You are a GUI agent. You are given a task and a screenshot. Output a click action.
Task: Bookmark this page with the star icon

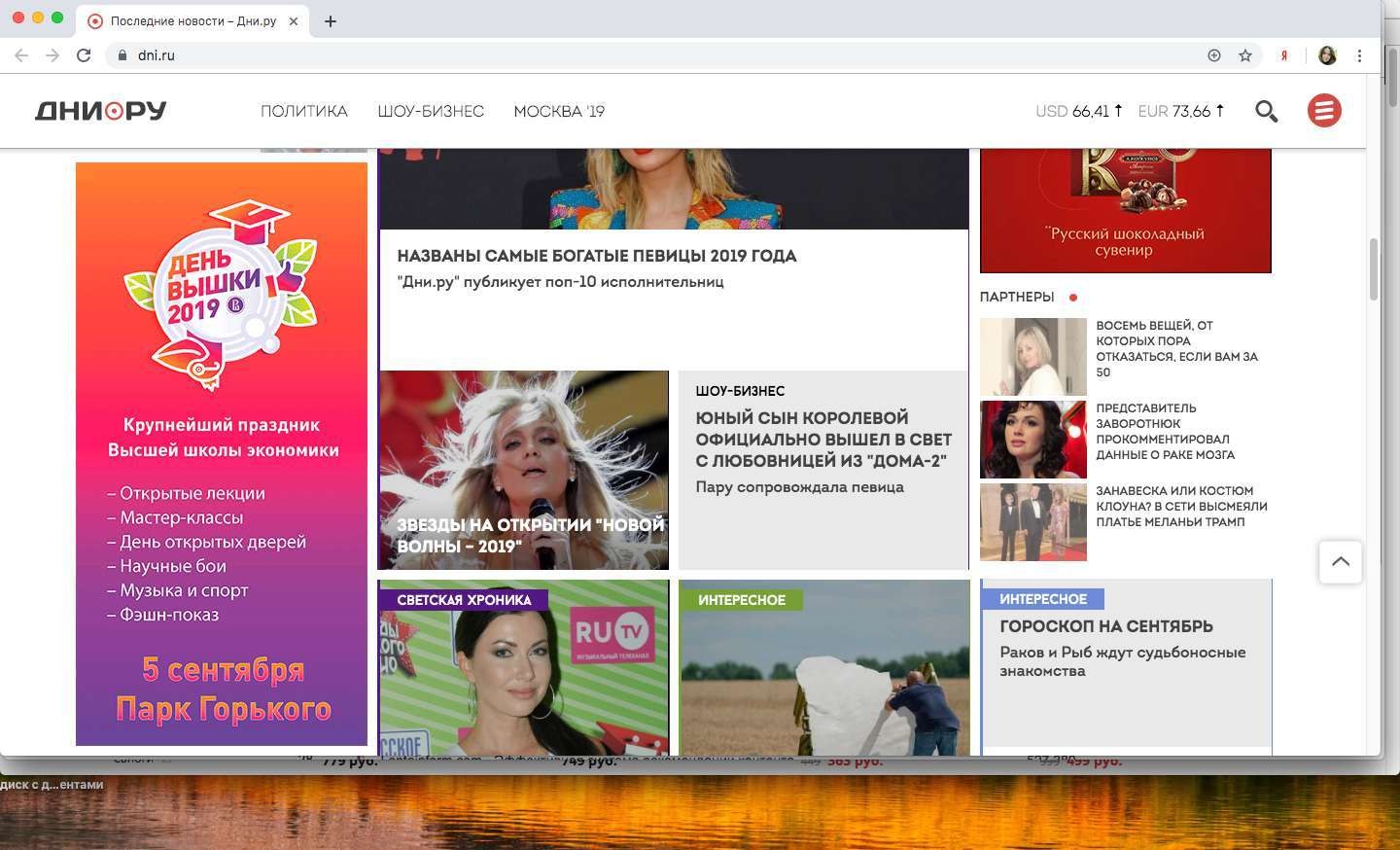point(1245,55)
